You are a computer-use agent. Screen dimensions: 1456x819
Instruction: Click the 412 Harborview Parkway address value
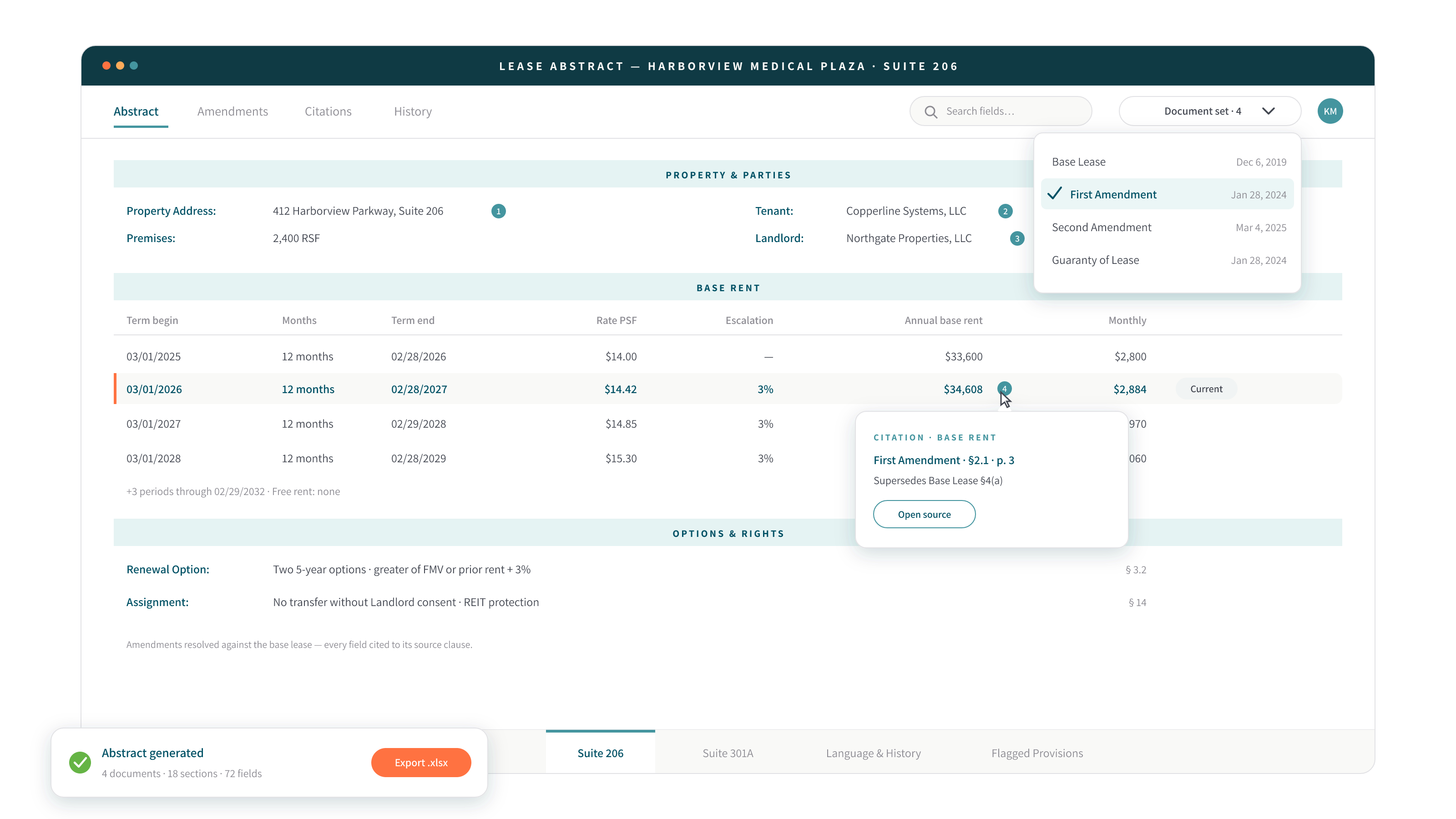pos(358,211)
